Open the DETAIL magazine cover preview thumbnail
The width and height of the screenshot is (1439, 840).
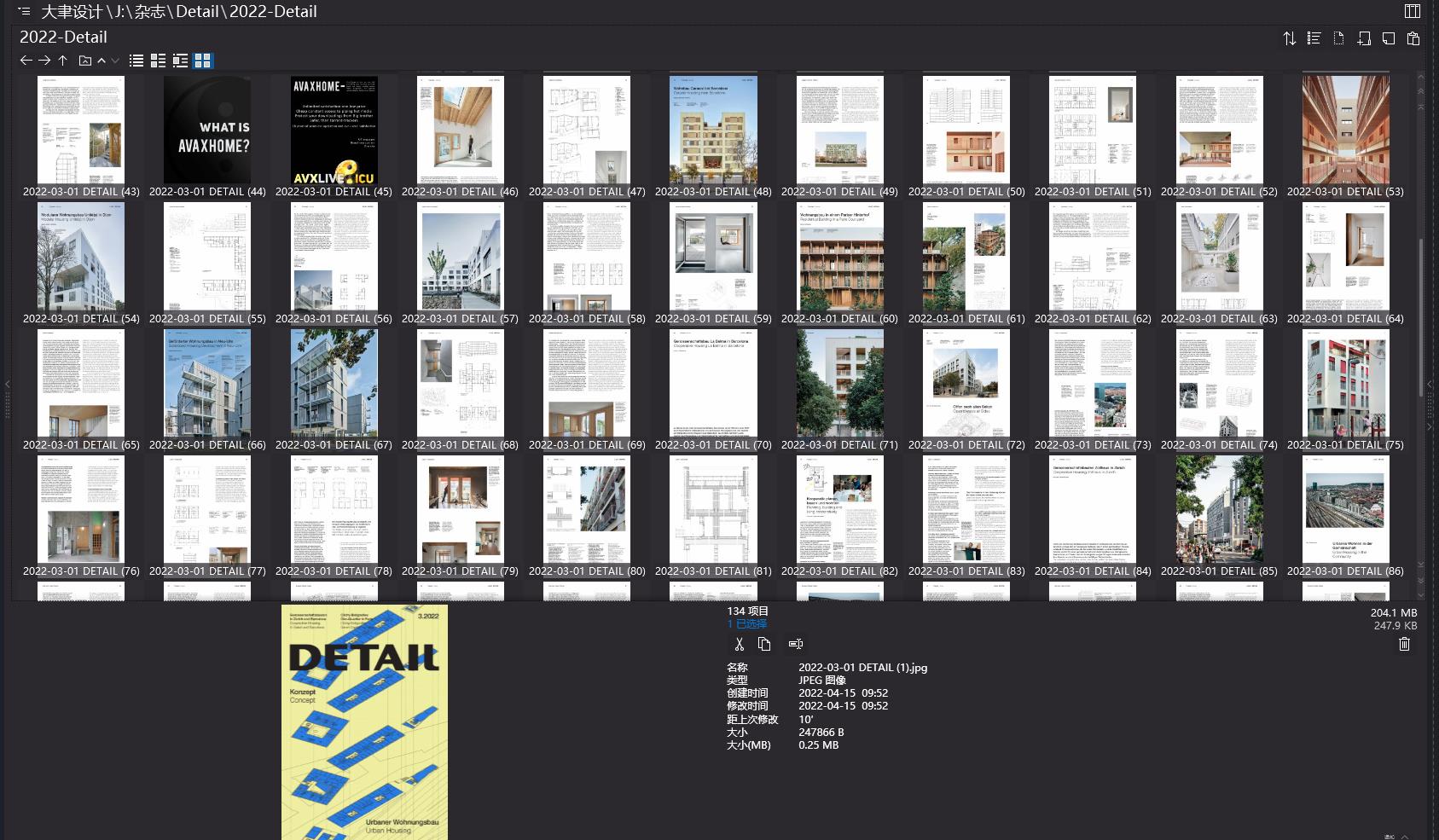pyautogui.click(x=365, y=721)
